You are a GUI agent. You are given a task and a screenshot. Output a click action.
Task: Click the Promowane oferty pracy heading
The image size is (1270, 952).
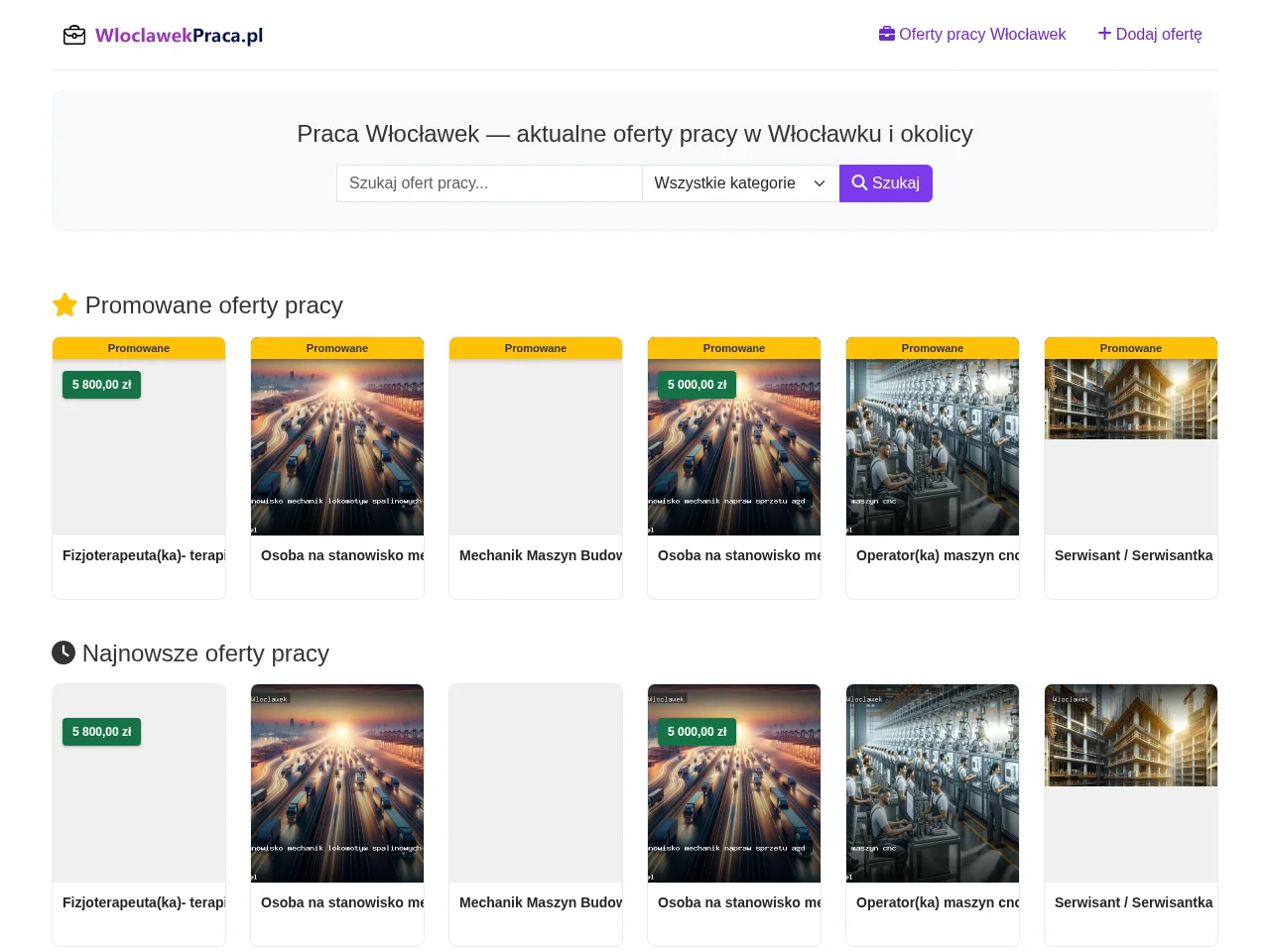pyautogui.click(x=197, y=305)
